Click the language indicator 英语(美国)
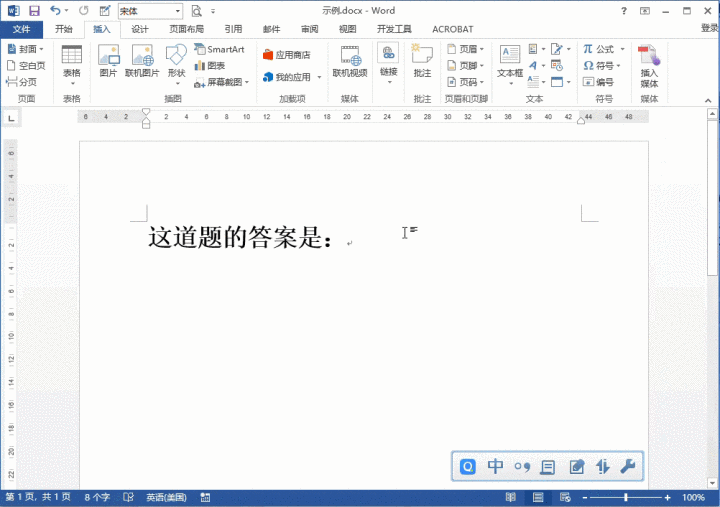 click(x=166, y=497)
